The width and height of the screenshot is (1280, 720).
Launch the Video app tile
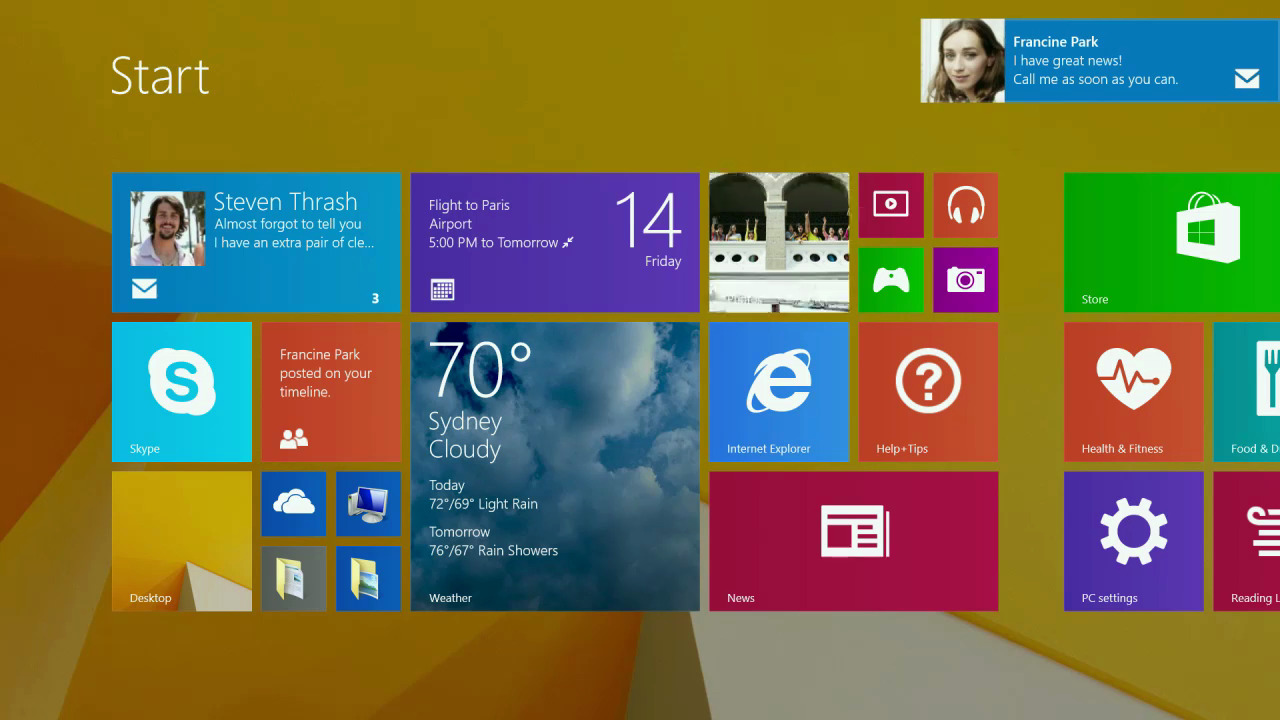(x=891, y=205)
